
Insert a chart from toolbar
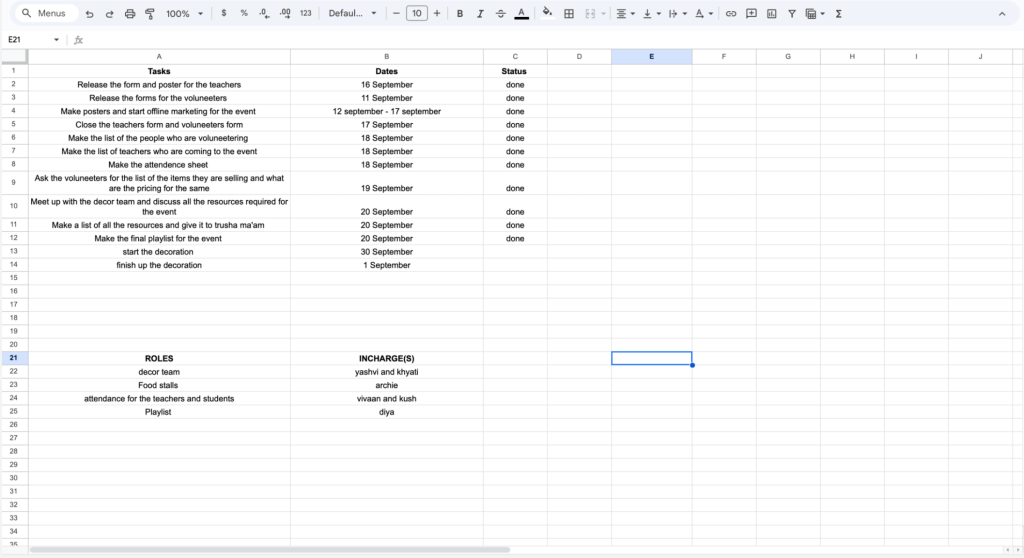coord(771,14)
